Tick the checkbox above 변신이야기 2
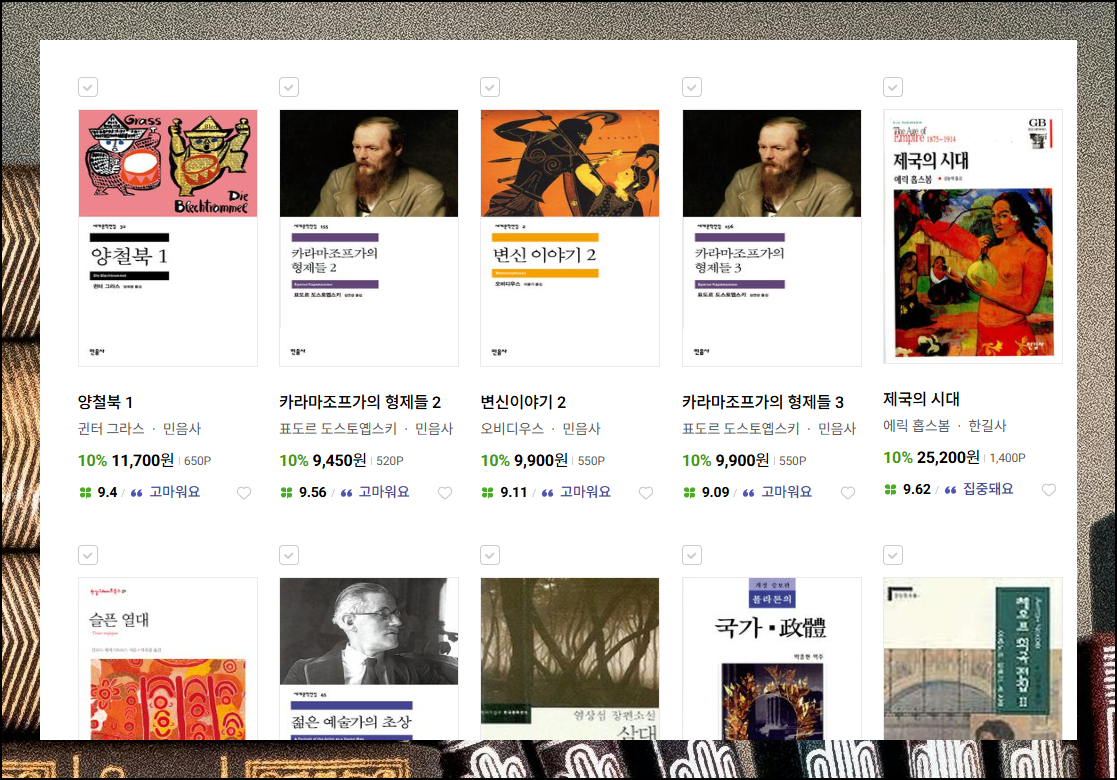The image size is (1117, 780). click(490, 87)
